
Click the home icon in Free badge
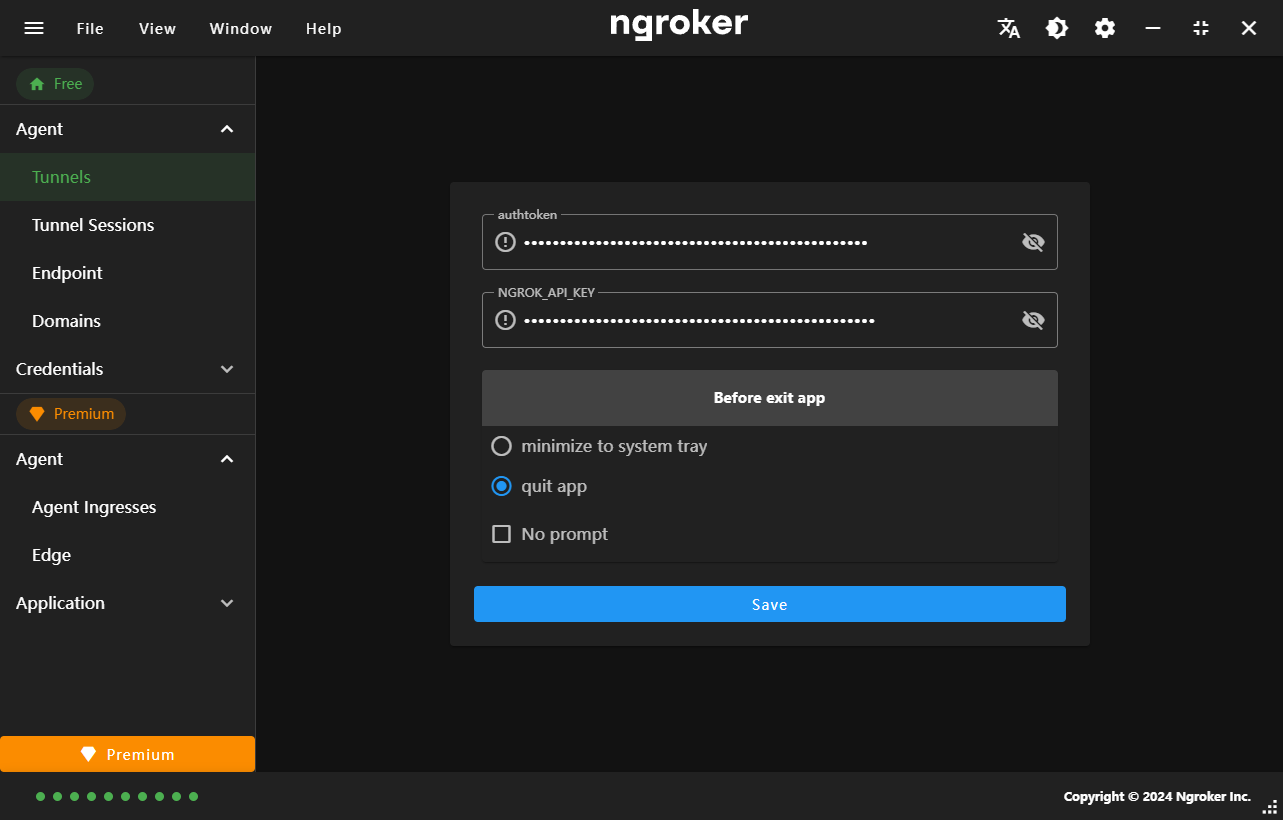coord(37,84)
